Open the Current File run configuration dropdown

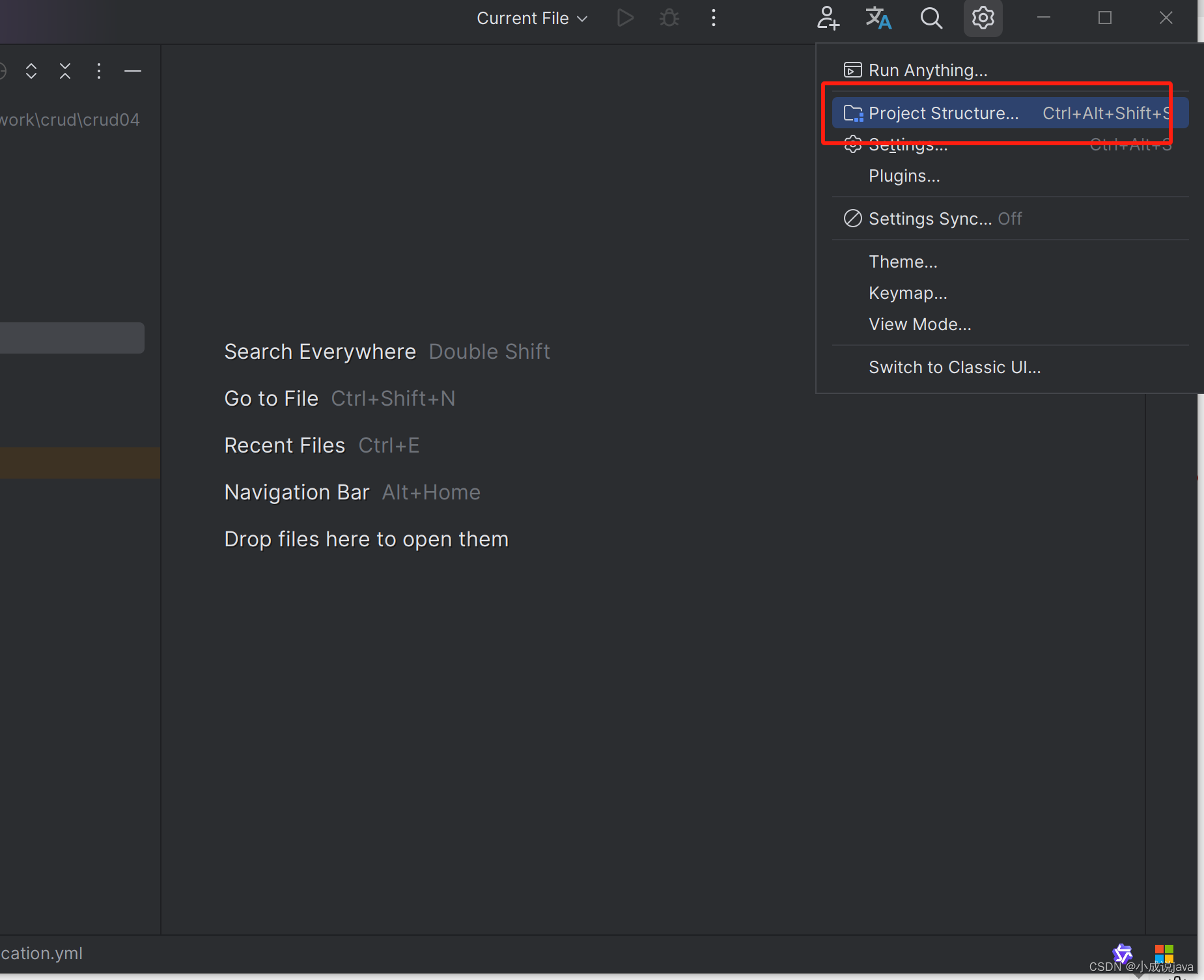pyautogui.click(x=530, y=18)
